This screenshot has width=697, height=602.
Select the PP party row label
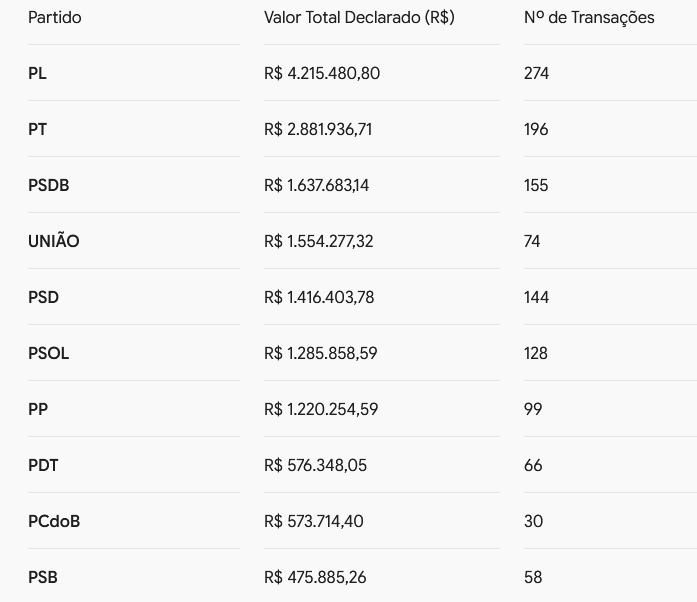(x=38, y=409)
